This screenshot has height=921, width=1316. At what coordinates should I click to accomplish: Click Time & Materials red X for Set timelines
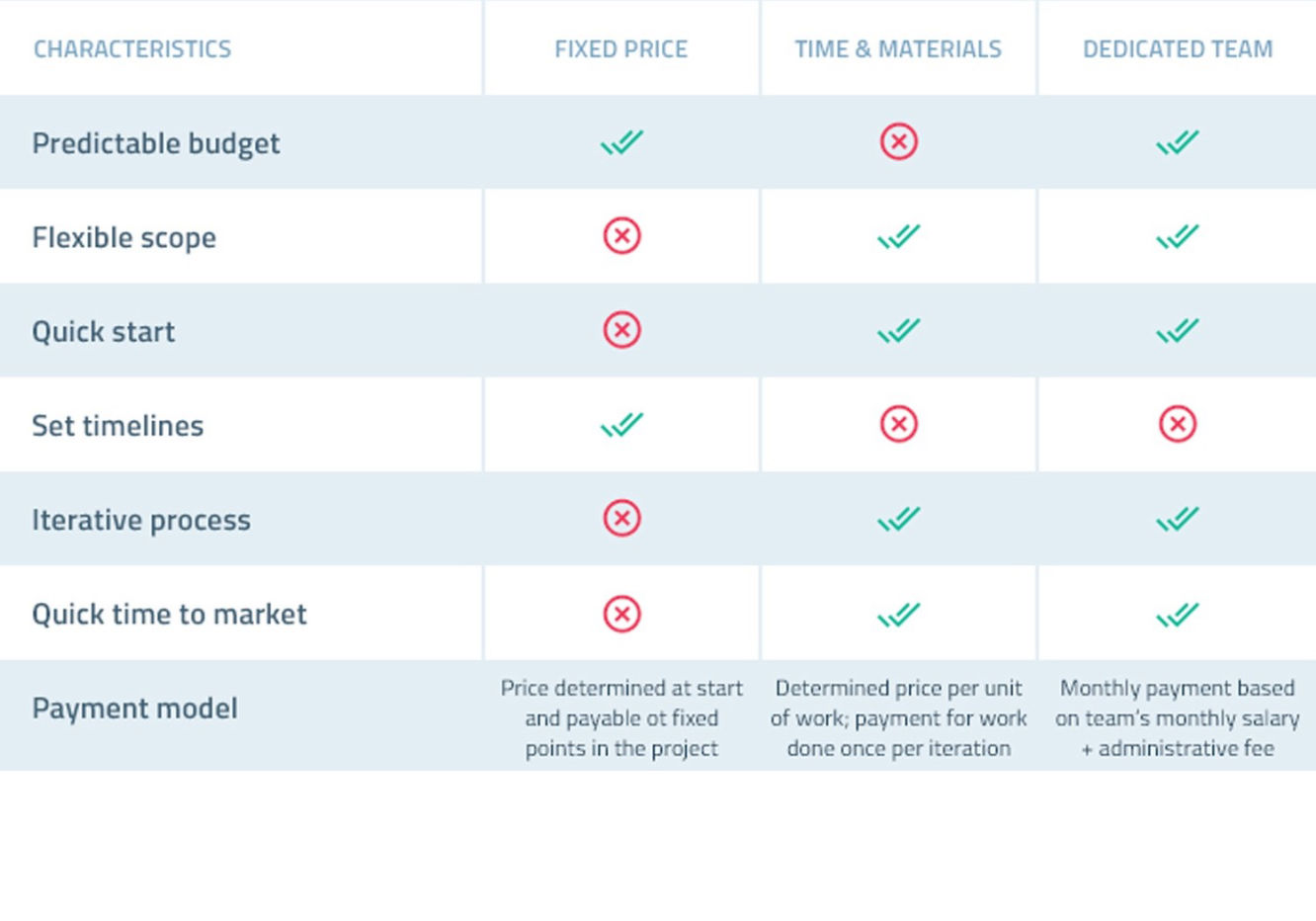[x=899, y=424]
